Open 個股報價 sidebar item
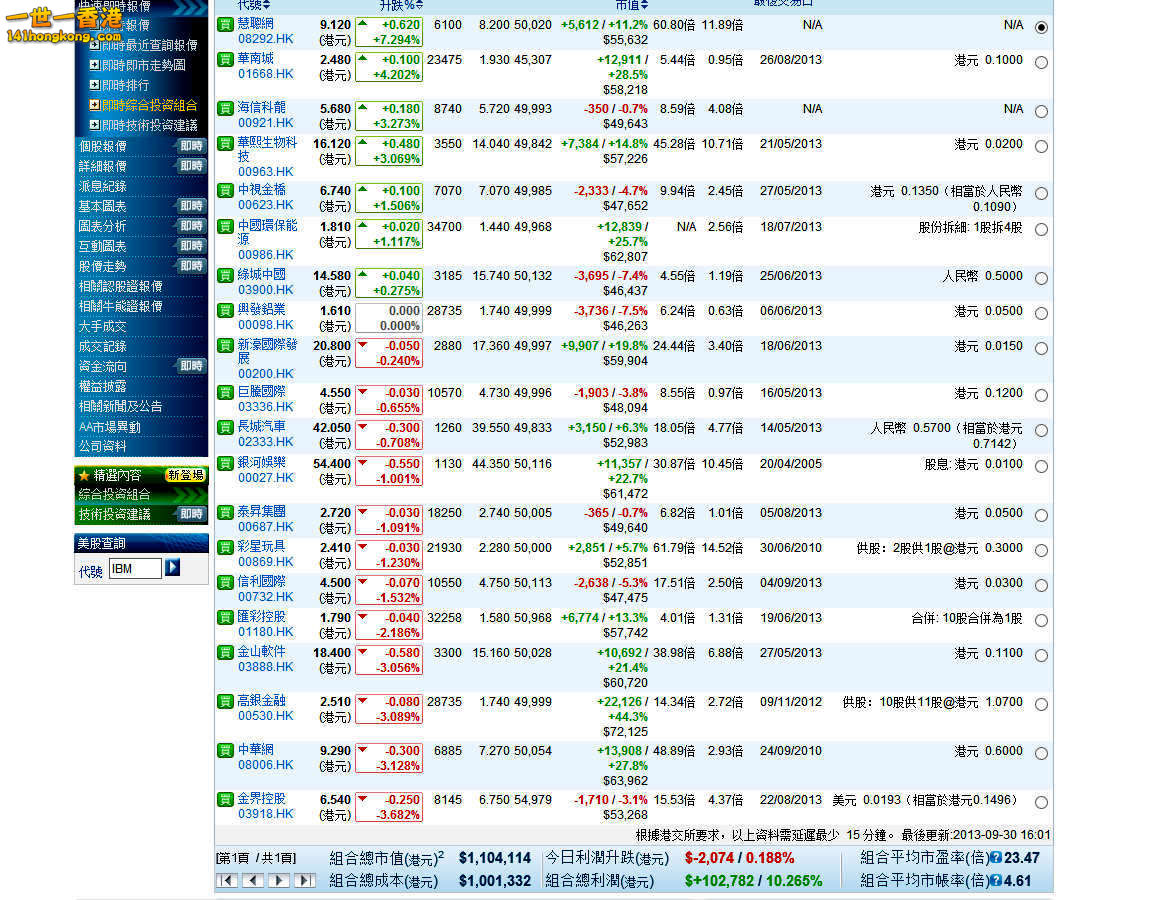Screen dimensions: 1170x900 [x=103, y=146]
